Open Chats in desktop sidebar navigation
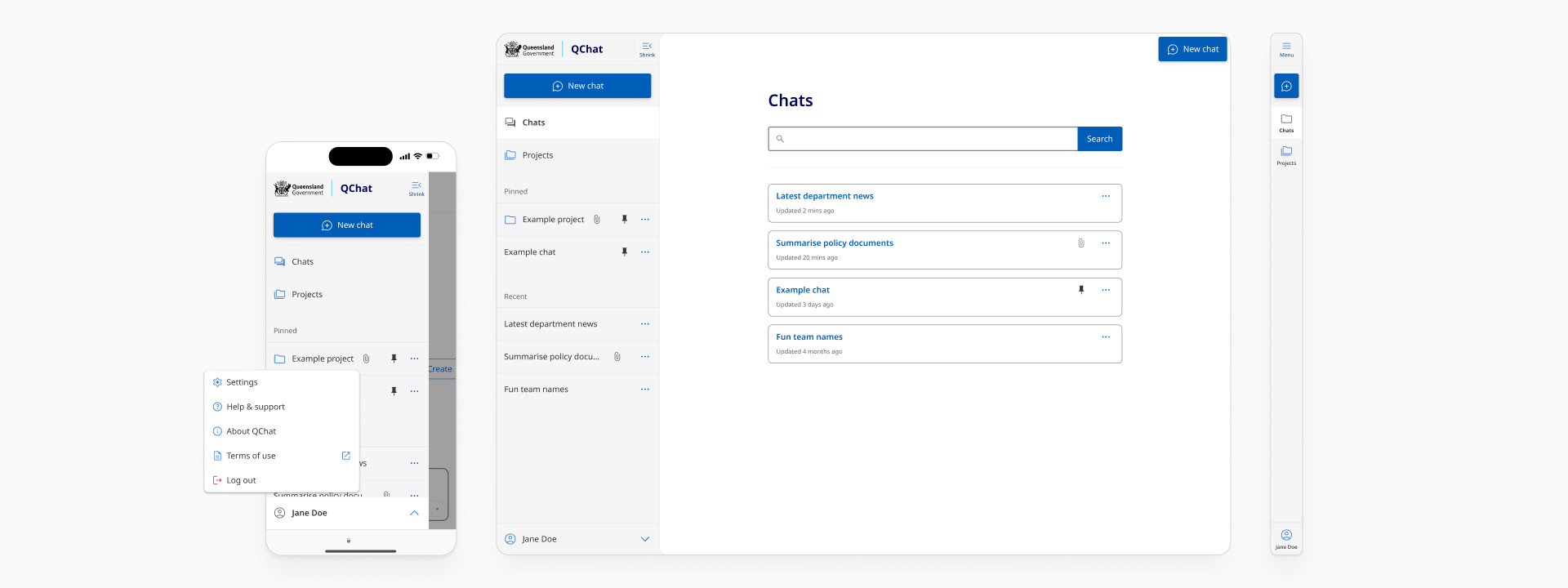Viewport: 1568px width, 588px height. click(x=577, y=122)
